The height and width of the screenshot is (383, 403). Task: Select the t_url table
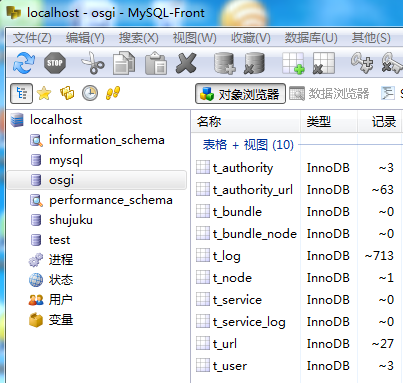pyautogui.click(x=225, y=344)
